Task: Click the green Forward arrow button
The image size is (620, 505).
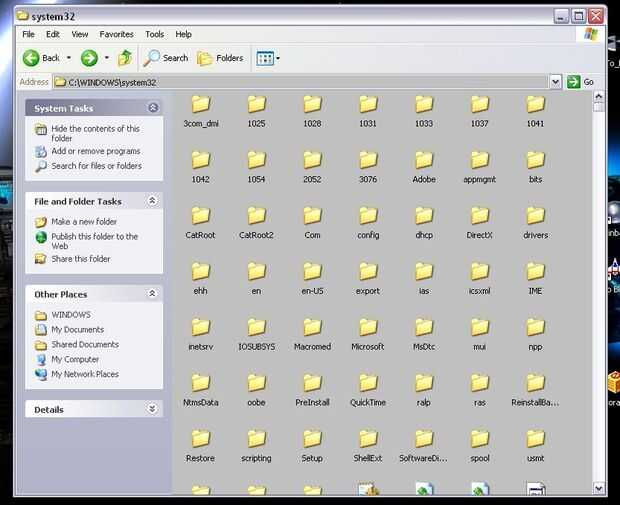Action: point(89,58)
